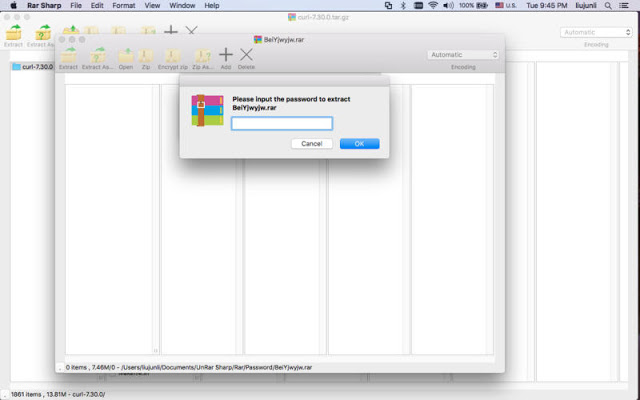
Task: Click the RAR archive icon in the password dialog
Action: [207, 110]
